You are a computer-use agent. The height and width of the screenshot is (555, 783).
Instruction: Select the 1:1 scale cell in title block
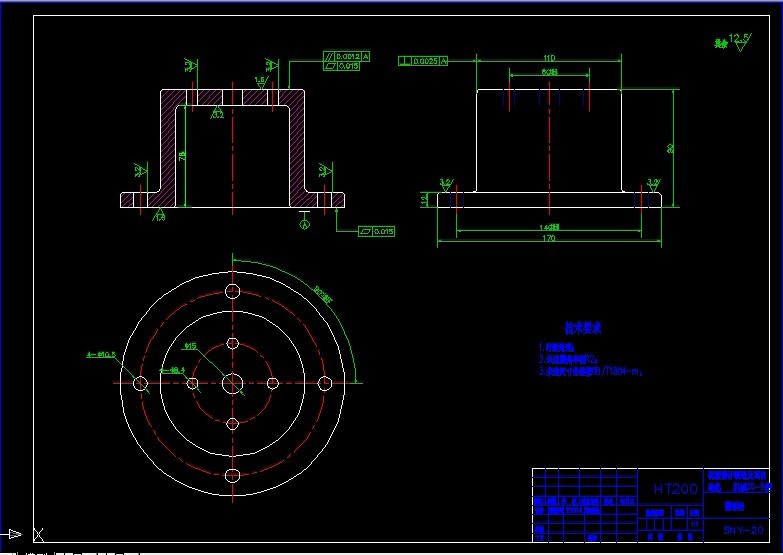[695, 524]
